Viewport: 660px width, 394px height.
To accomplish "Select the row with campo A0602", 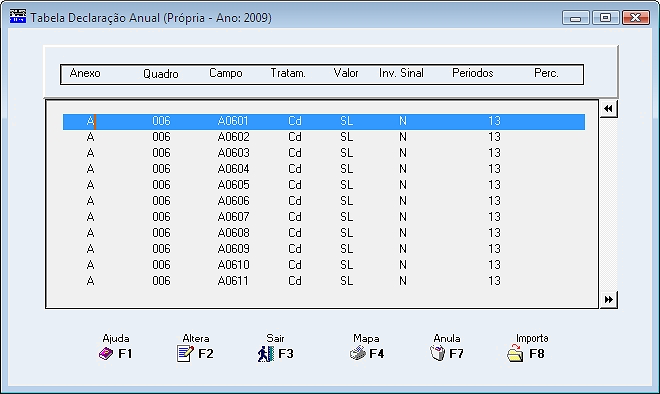I will [x=324, y=137].
